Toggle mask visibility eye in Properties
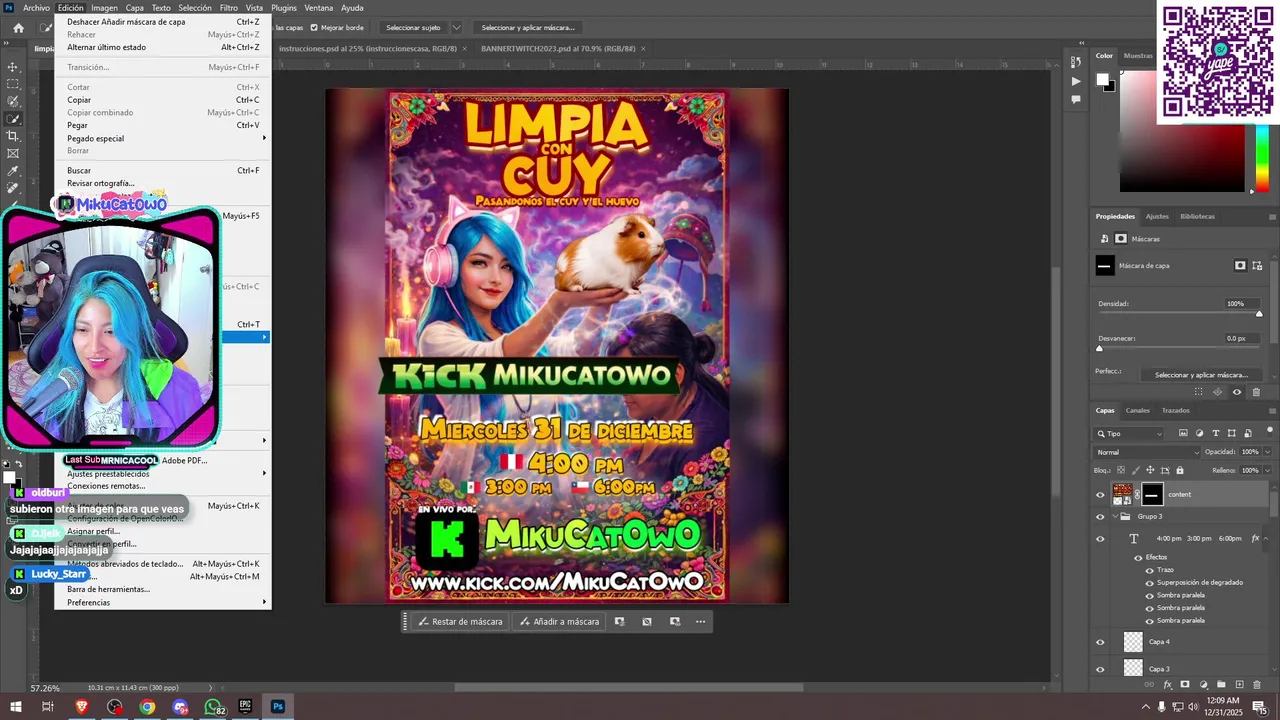Screen dimensions: 1280x720 [x=1237, y=392]
